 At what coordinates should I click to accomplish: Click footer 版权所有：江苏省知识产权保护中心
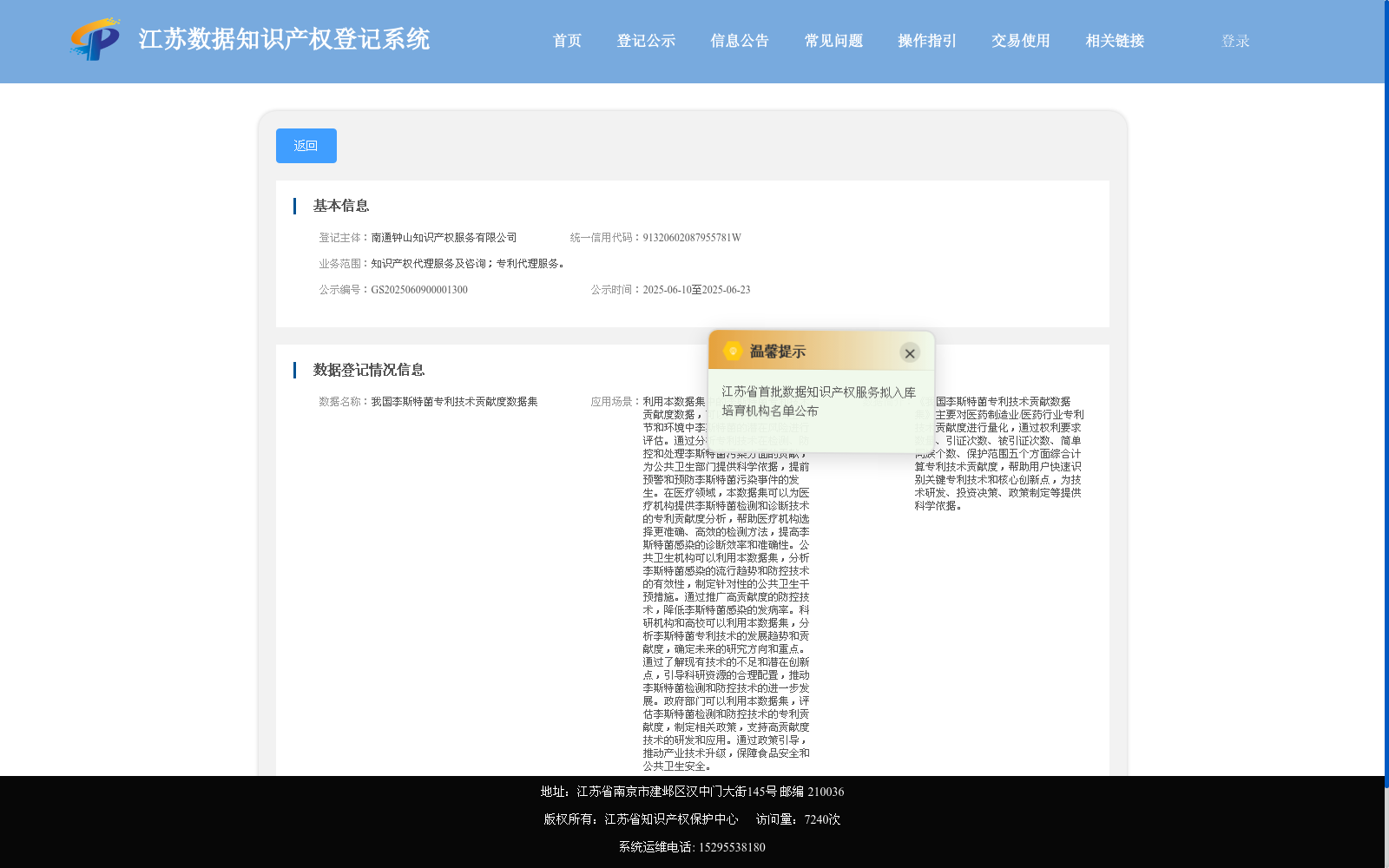click(641, 819)
